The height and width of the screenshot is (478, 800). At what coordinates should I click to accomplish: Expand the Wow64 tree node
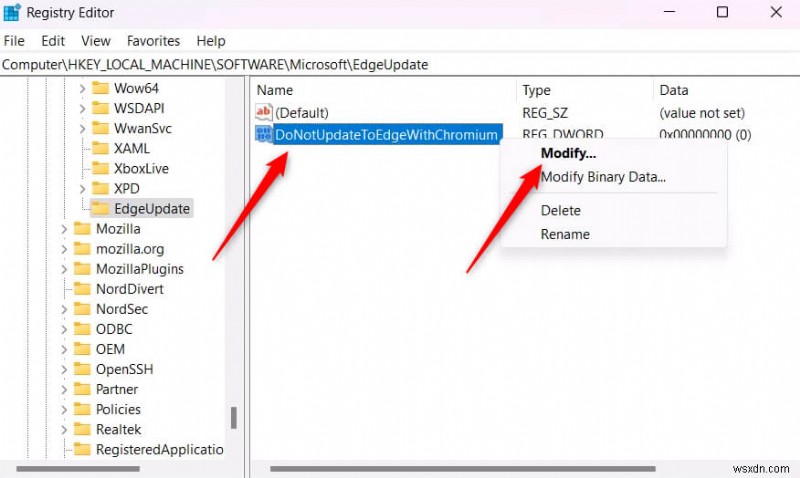click(x=82, y=89)
